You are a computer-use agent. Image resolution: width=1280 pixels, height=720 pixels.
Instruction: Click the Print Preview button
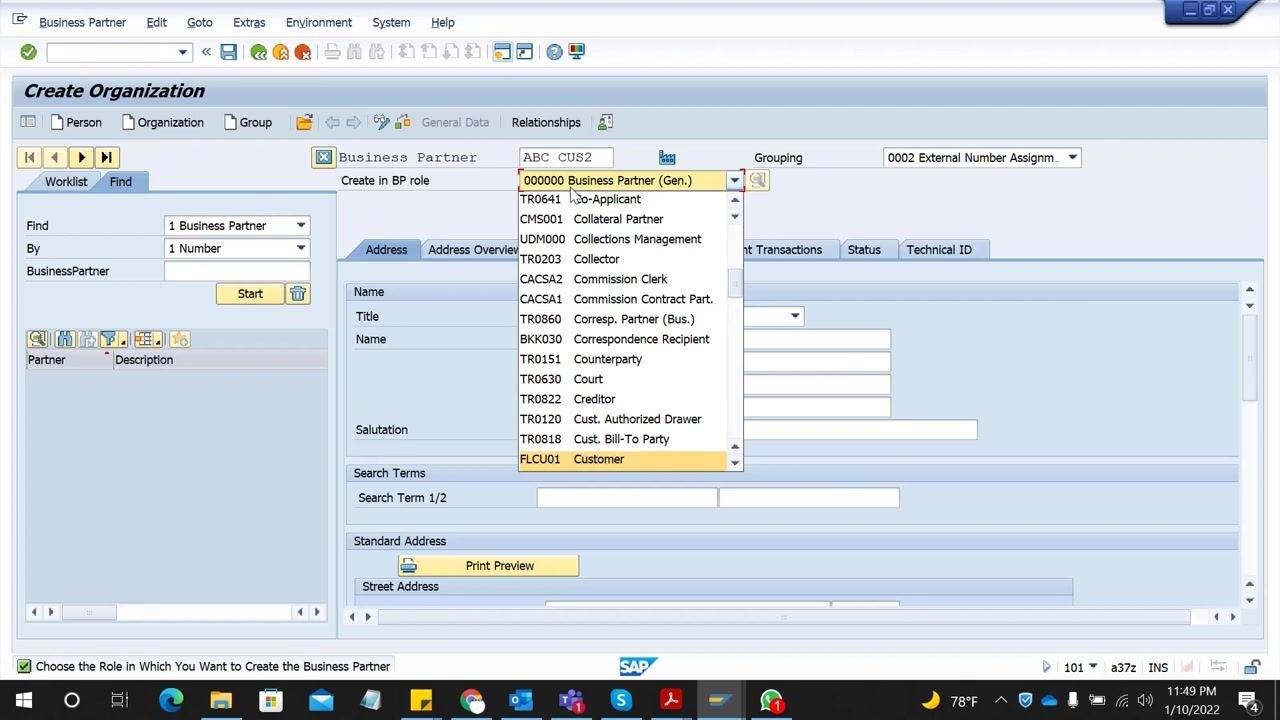coord(488,566)
